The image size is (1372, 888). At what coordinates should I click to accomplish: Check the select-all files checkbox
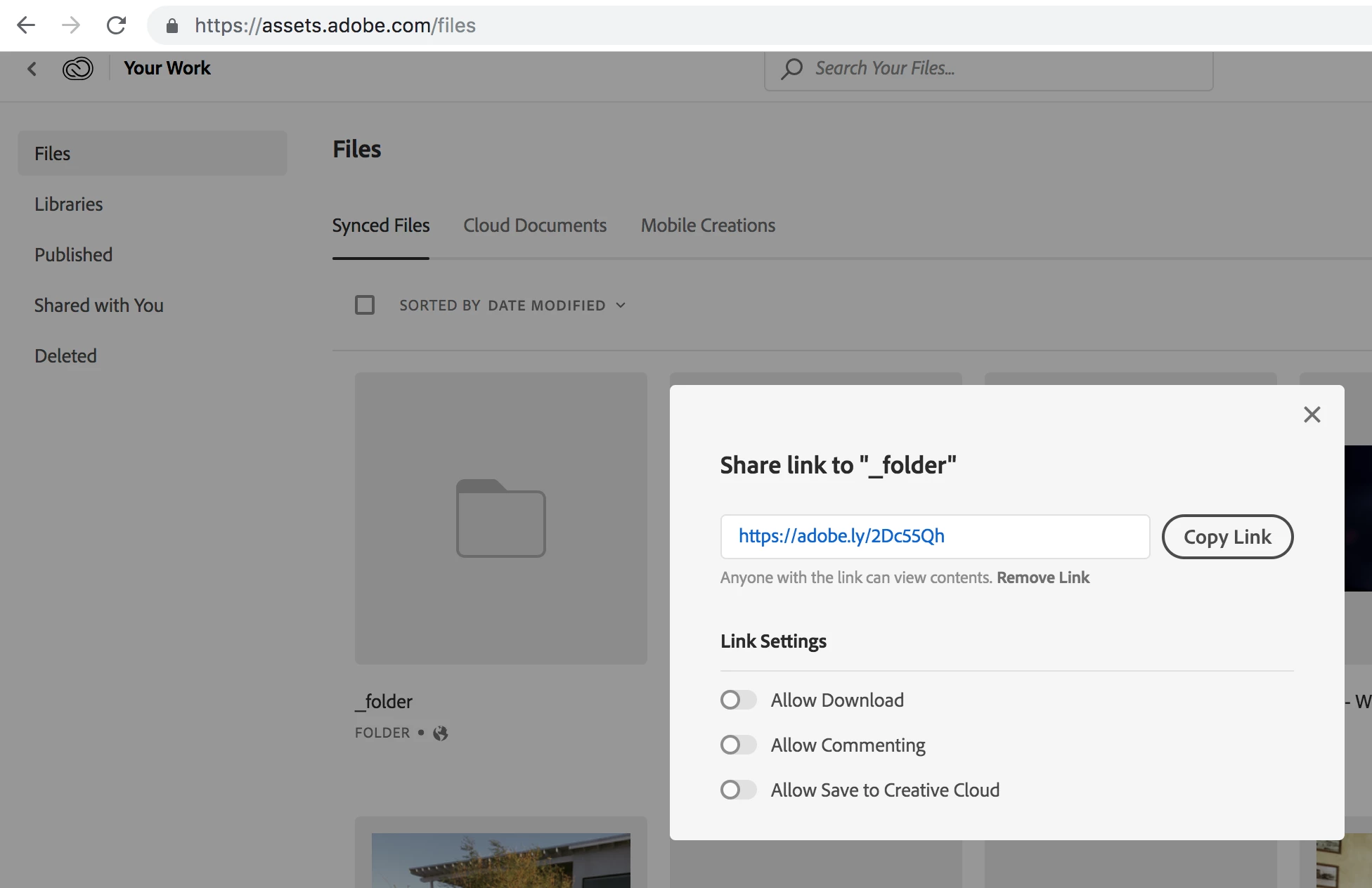click(x=365, y=305)
